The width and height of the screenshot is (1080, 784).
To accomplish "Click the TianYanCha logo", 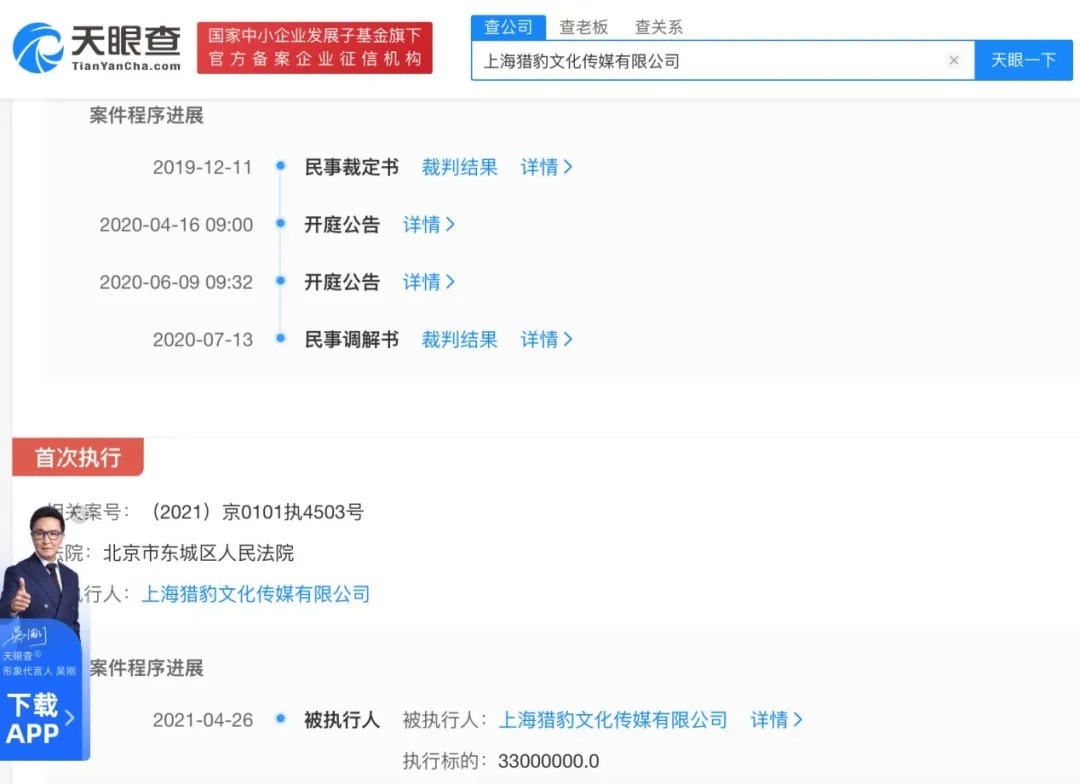I will tap(97, 47).
